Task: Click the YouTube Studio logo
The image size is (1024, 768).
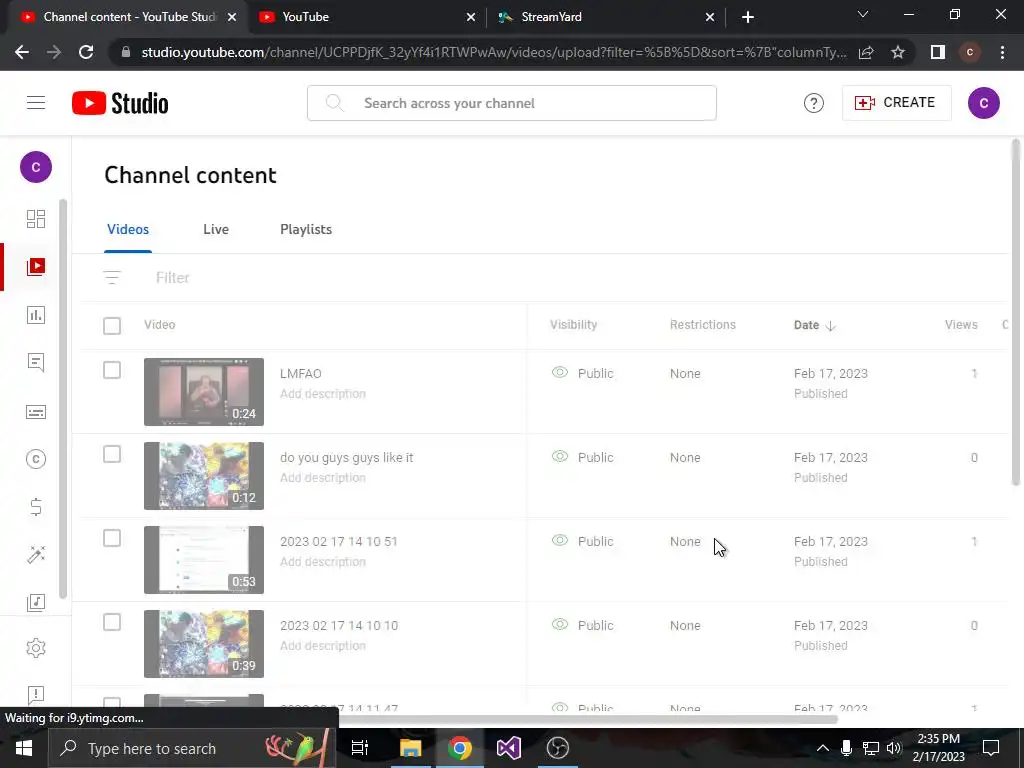Action: 120,103
